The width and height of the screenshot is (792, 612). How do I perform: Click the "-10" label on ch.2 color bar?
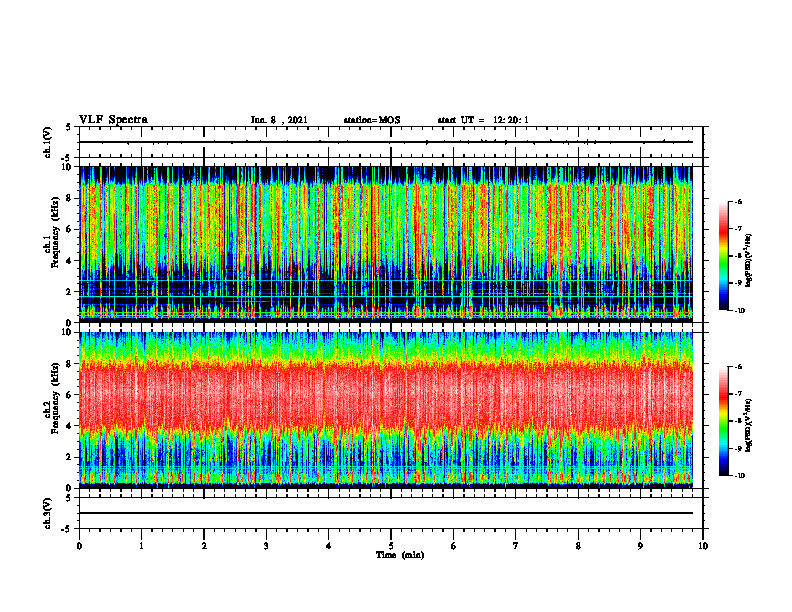[x=739, y=476]
